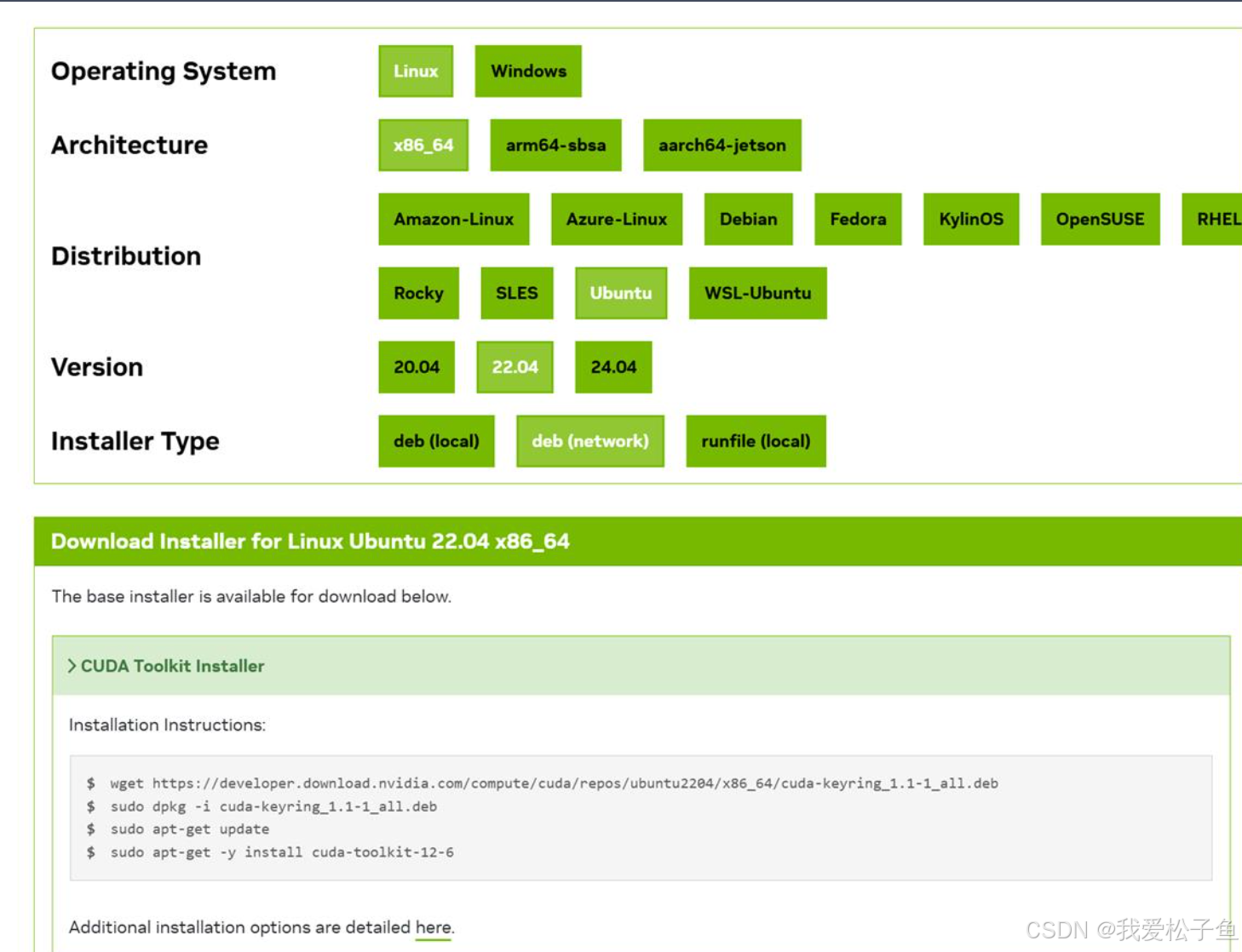
Task: Click the 'Distribution' label
Action: click(126, 256)
